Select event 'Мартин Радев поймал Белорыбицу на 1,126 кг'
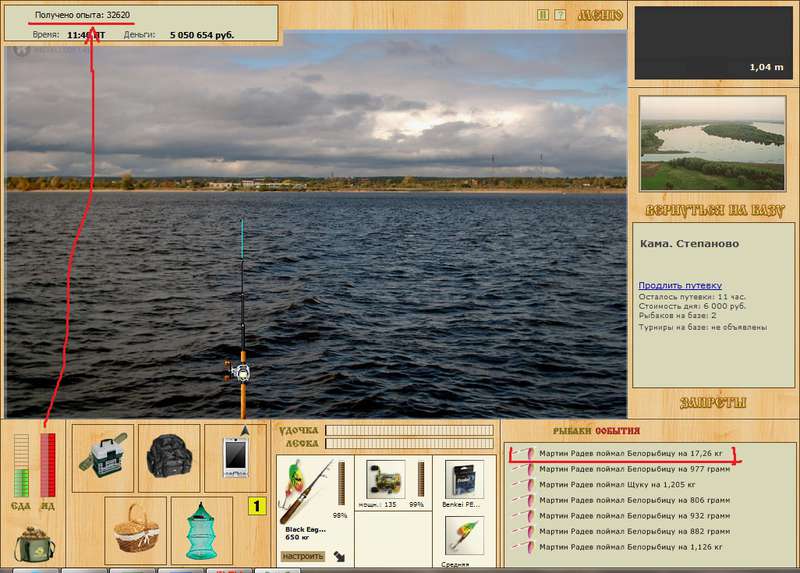 click(x=631, y=547)
